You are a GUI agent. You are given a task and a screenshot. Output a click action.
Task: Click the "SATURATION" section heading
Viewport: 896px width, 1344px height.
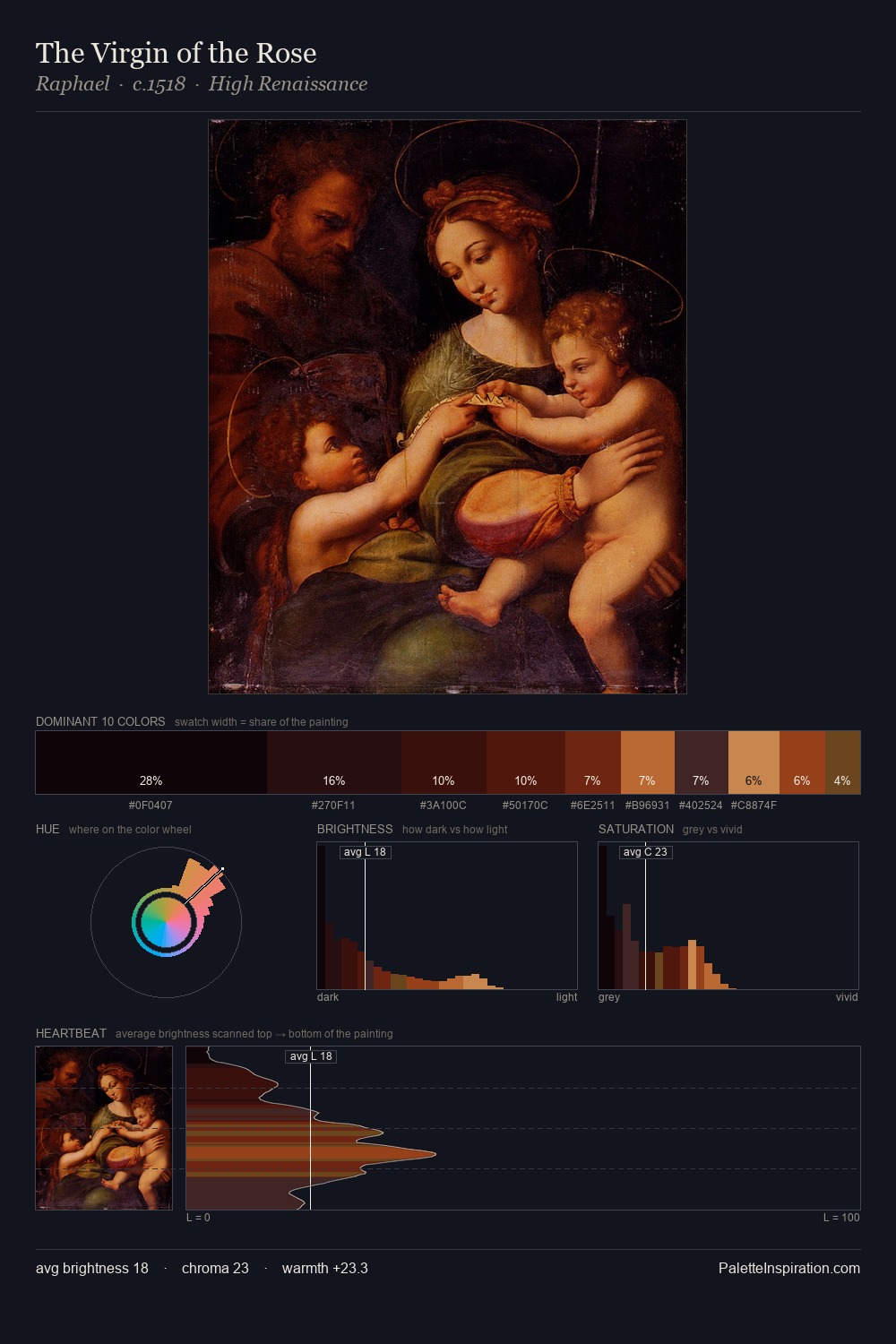pyautogui.click(x=636, y=829)
